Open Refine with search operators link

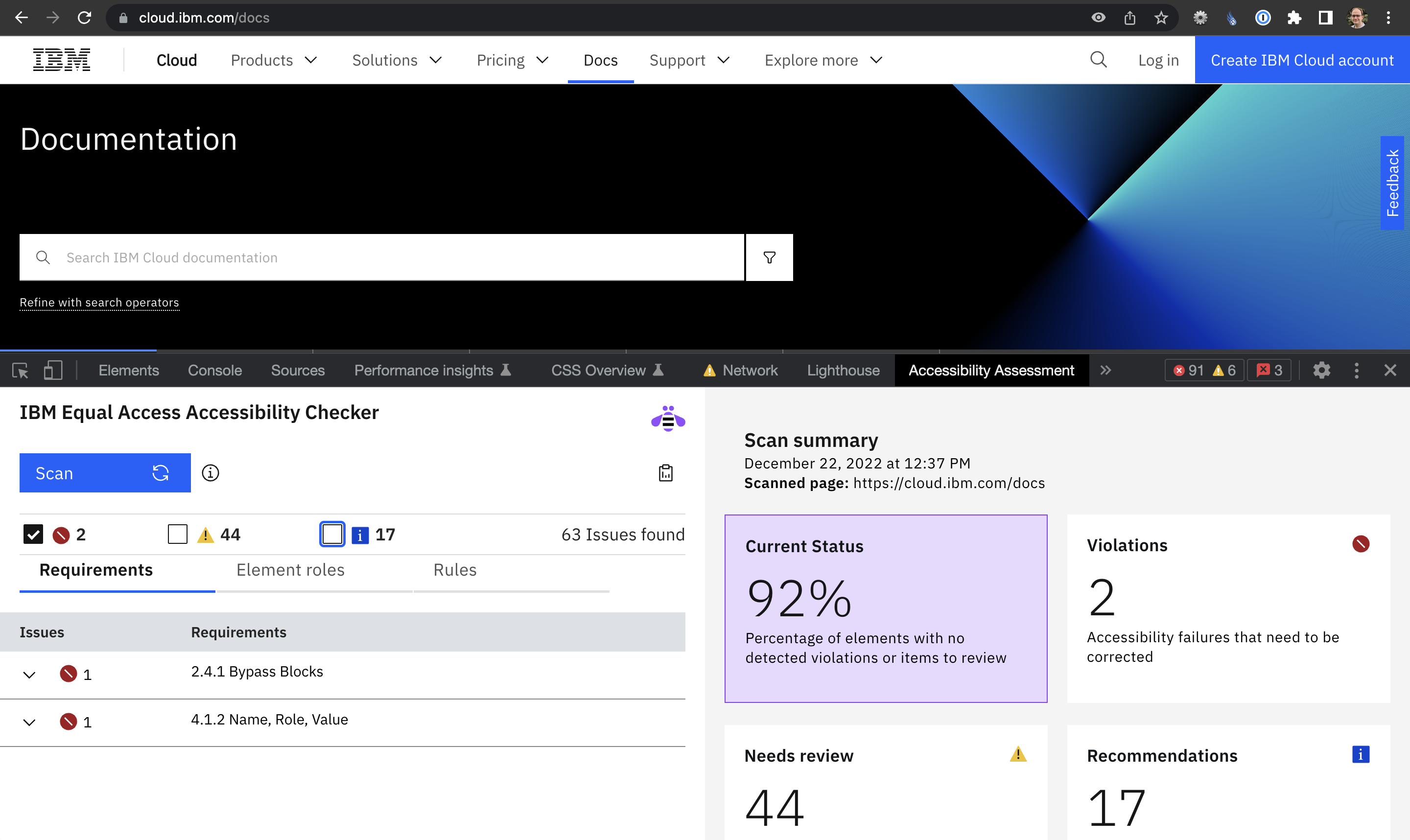99,302
